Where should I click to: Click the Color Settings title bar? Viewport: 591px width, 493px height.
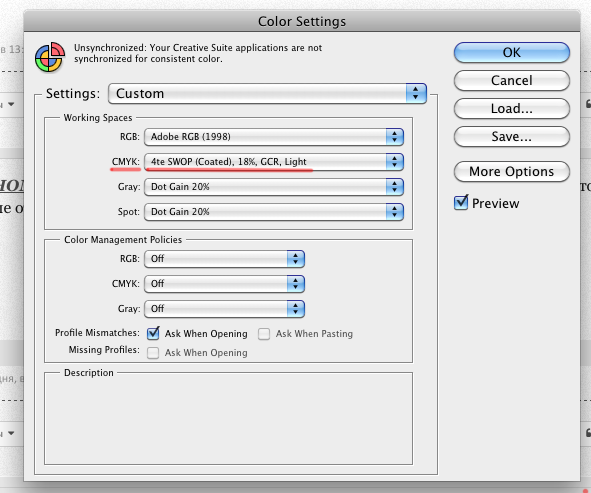[x=302, y=21]
